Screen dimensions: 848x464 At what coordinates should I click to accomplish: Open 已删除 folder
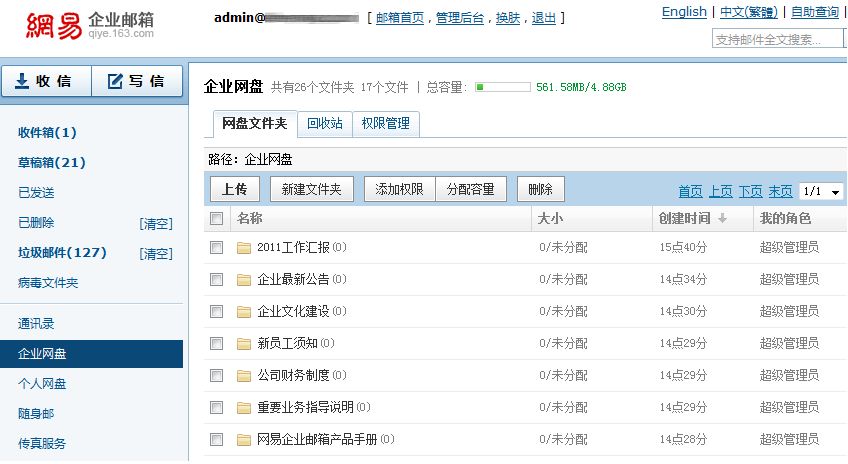click(x=36, y=223)
